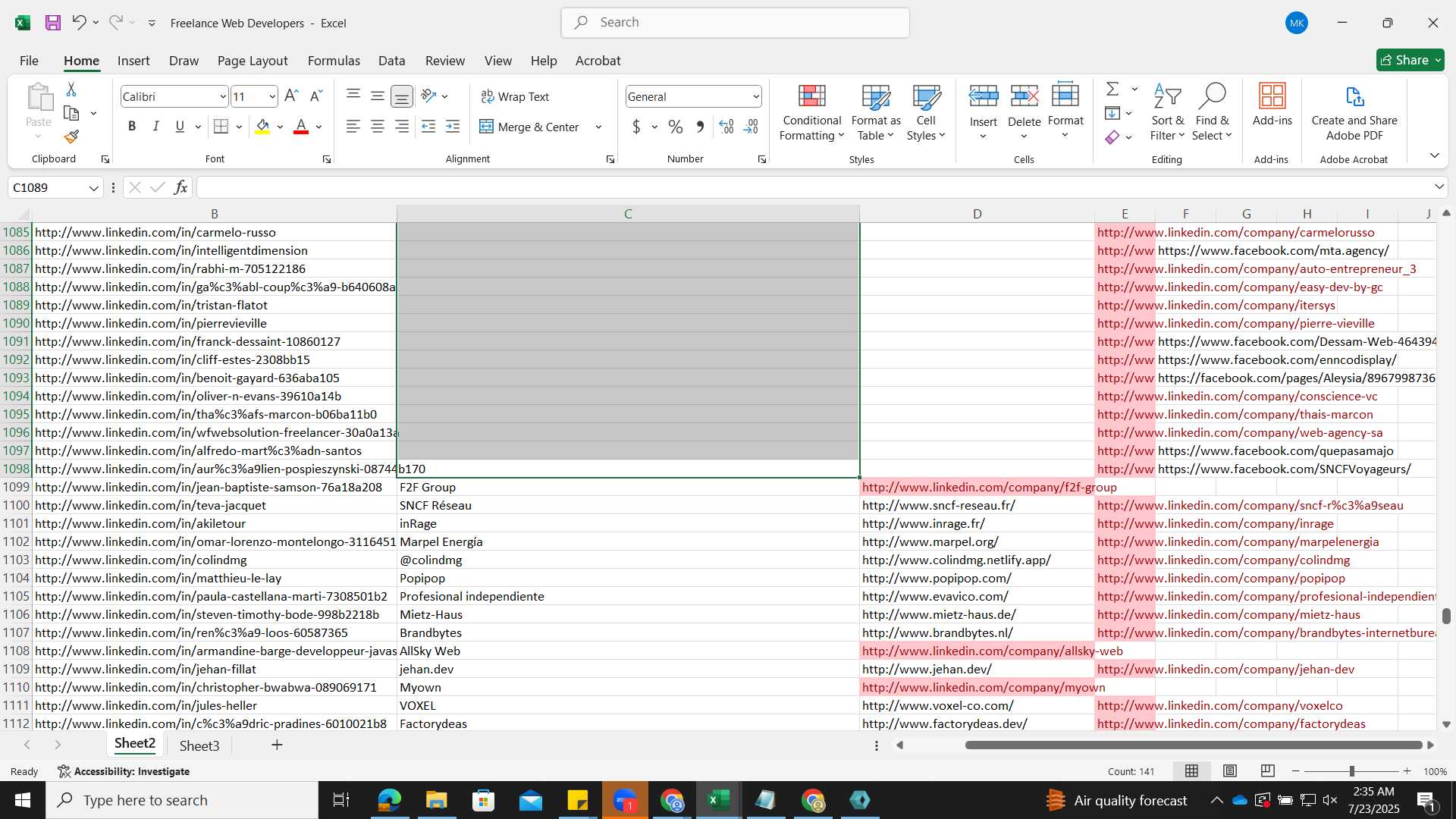Open Format as Table gallery
Screen dimensions: 1456x819
click(x=876, y=112)
